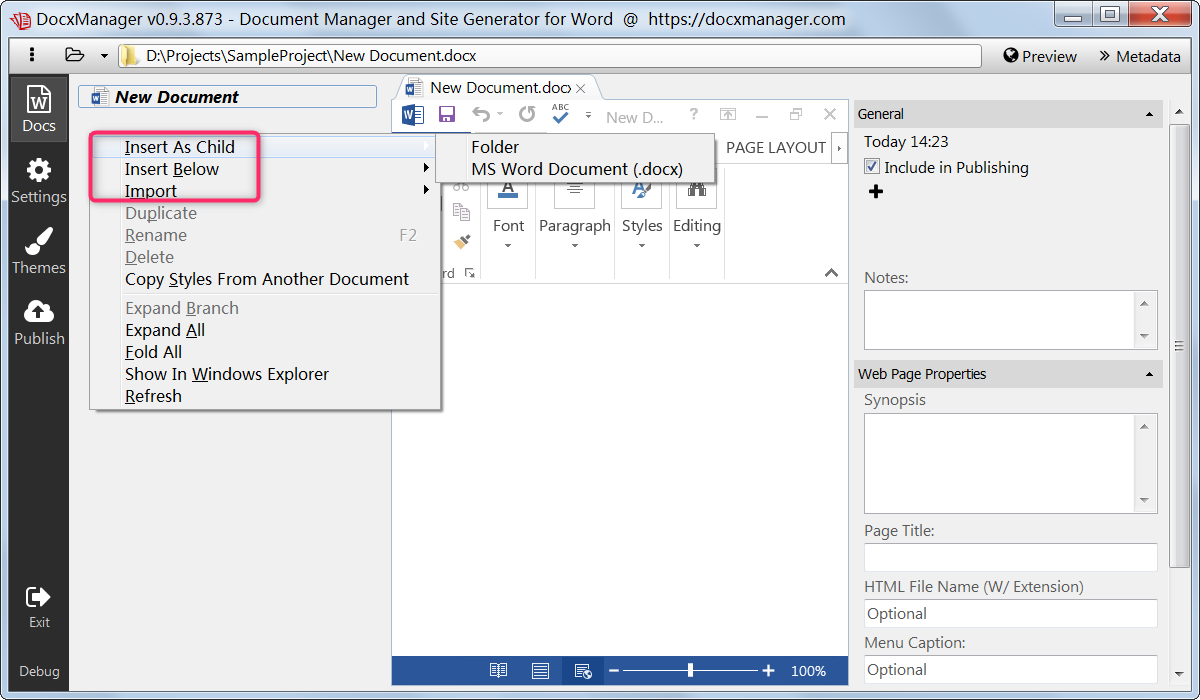Click the Redo/Repeat icon
1200x700 pixels.
527,114
